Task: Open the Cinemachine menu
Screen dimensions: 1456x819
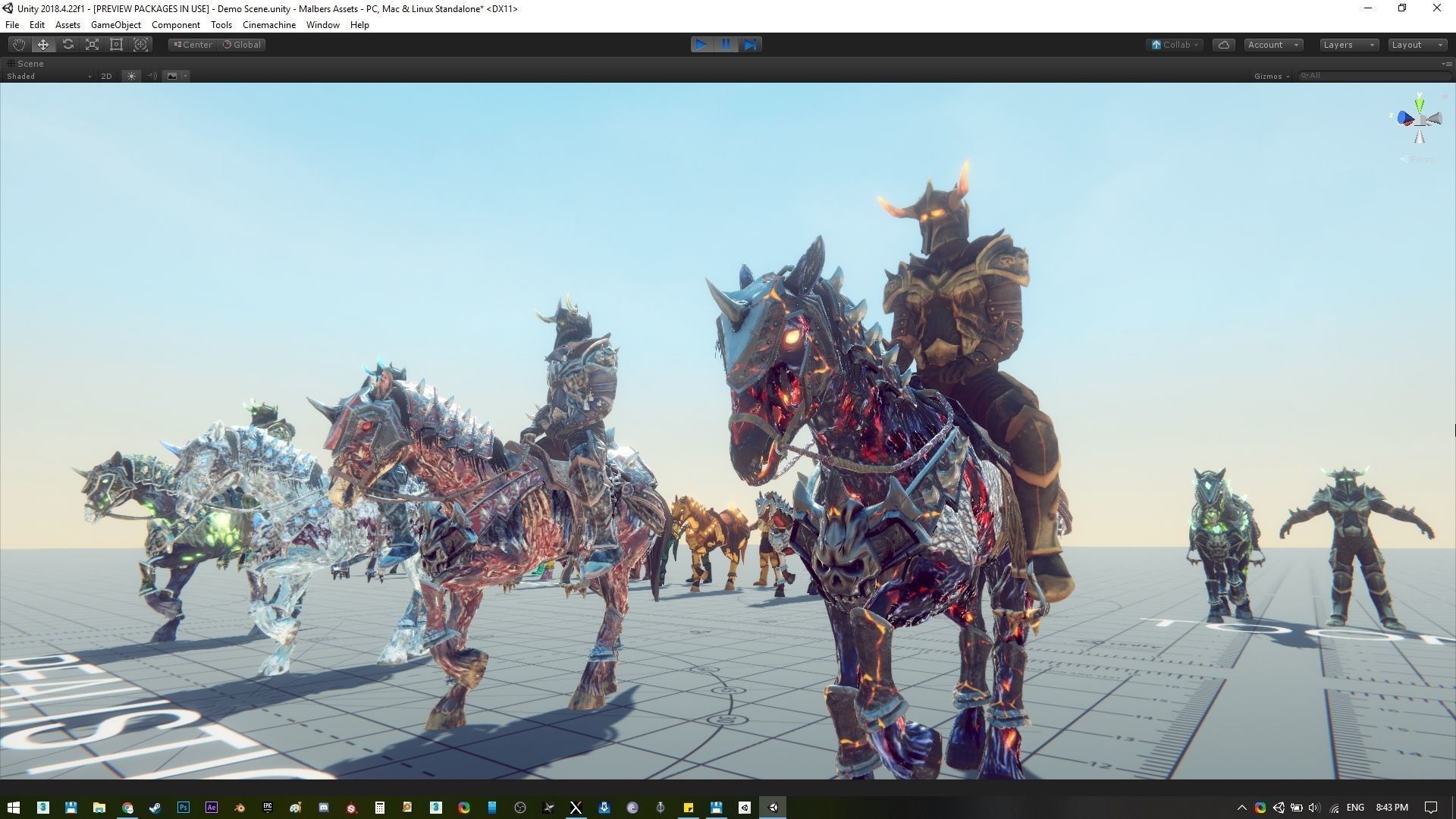Action: [x=269, y=25]
